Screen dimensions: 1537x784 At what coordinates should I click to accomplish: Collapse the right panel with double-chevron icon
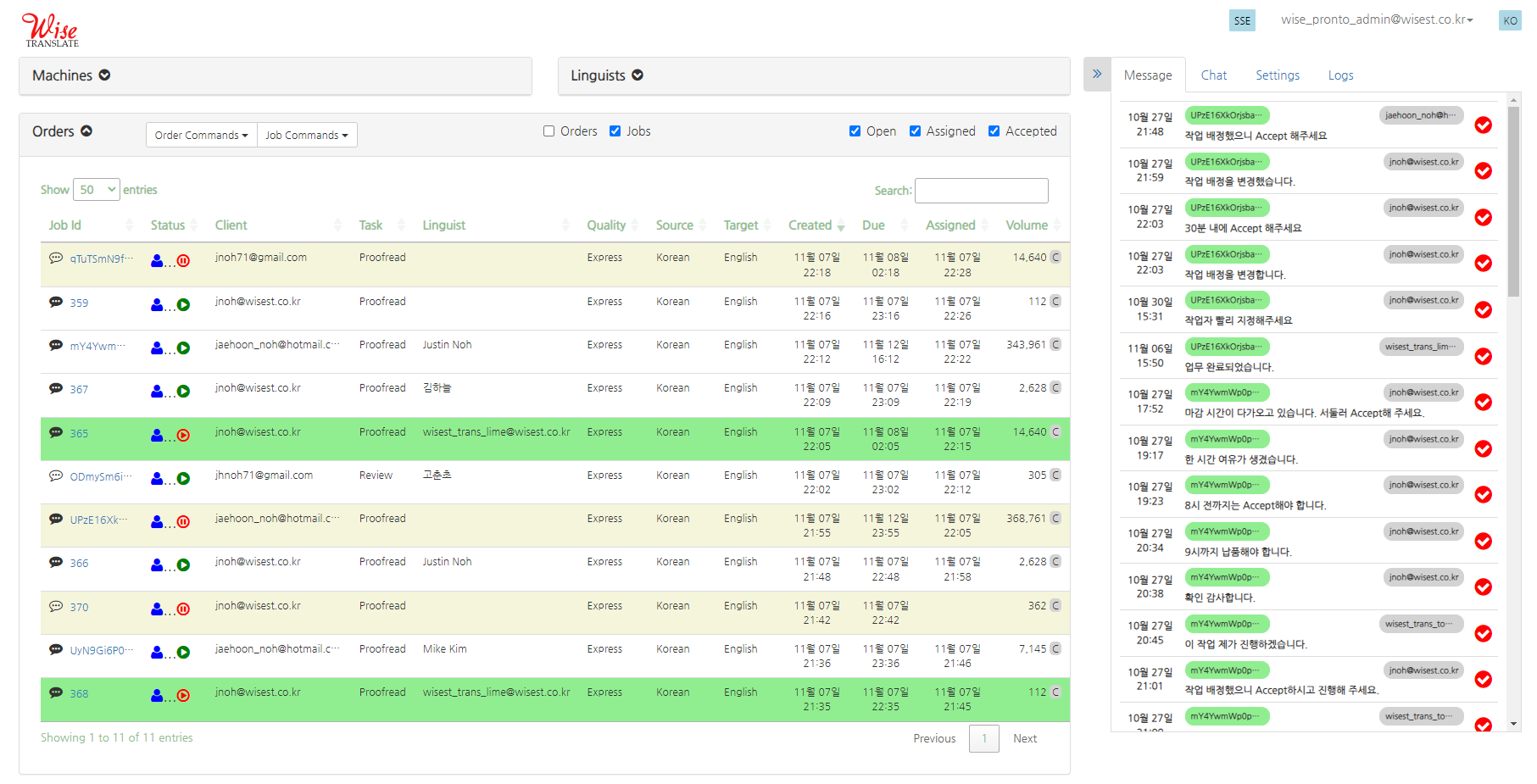[1096, 75]
